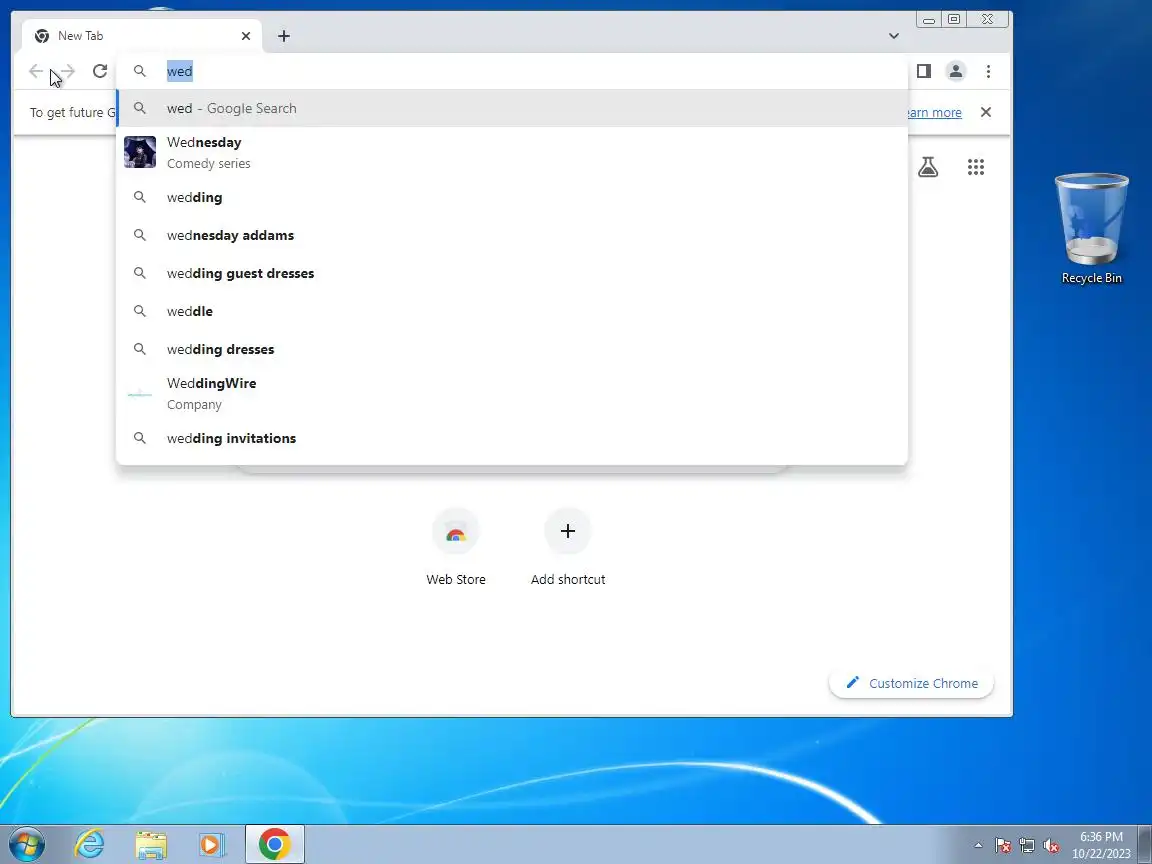The height and width of the screenshot is (864, 1152).
Task: Click the Wednesday series thumbnail image
Action: coord(140,152)
